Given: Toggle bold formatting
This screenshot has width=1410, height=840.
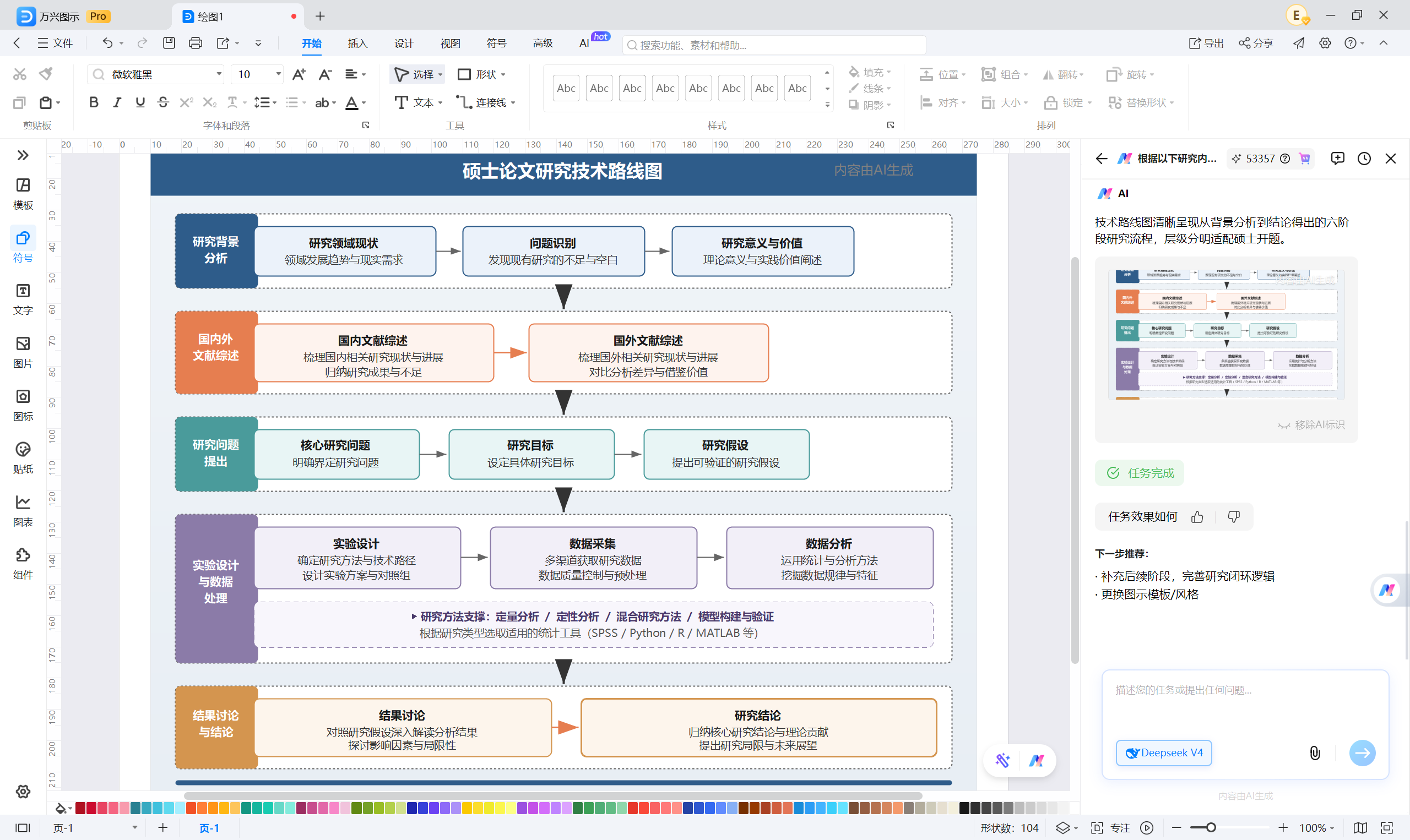Looking at the screenshot, I should pos(94,102).
